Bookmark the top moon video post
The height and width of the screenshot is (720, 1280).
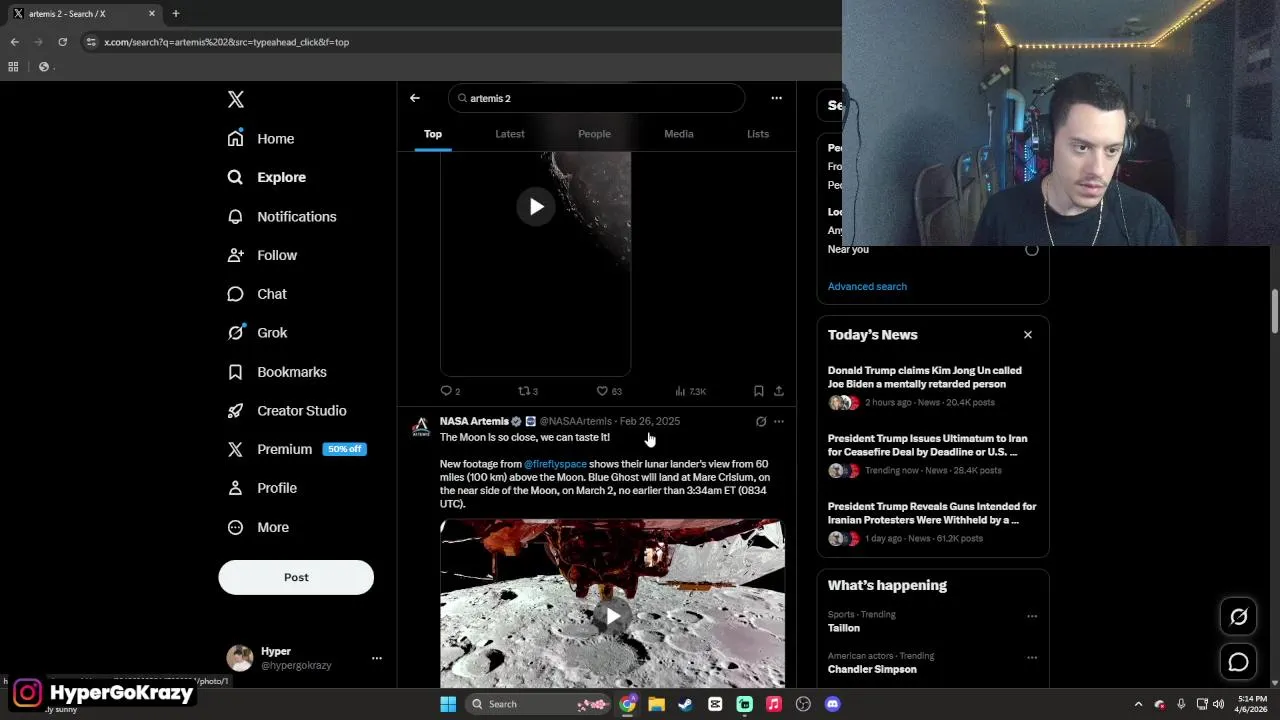759,391
